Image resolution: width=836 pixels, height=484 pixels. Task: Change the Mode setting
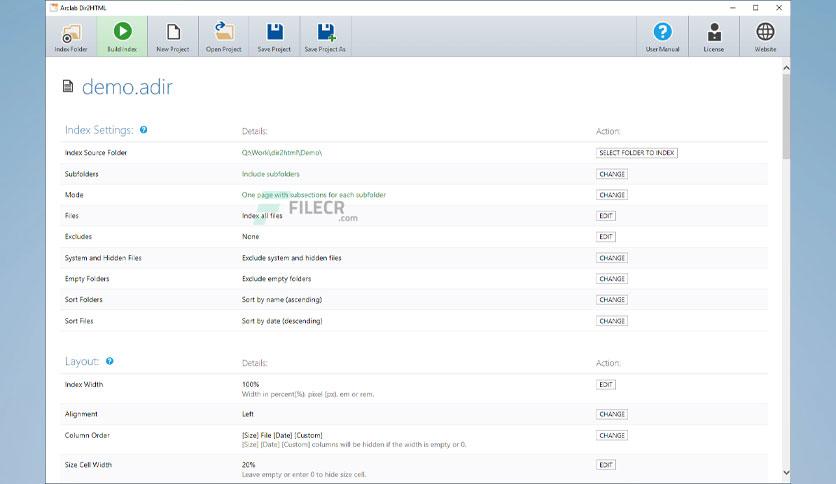612,195
